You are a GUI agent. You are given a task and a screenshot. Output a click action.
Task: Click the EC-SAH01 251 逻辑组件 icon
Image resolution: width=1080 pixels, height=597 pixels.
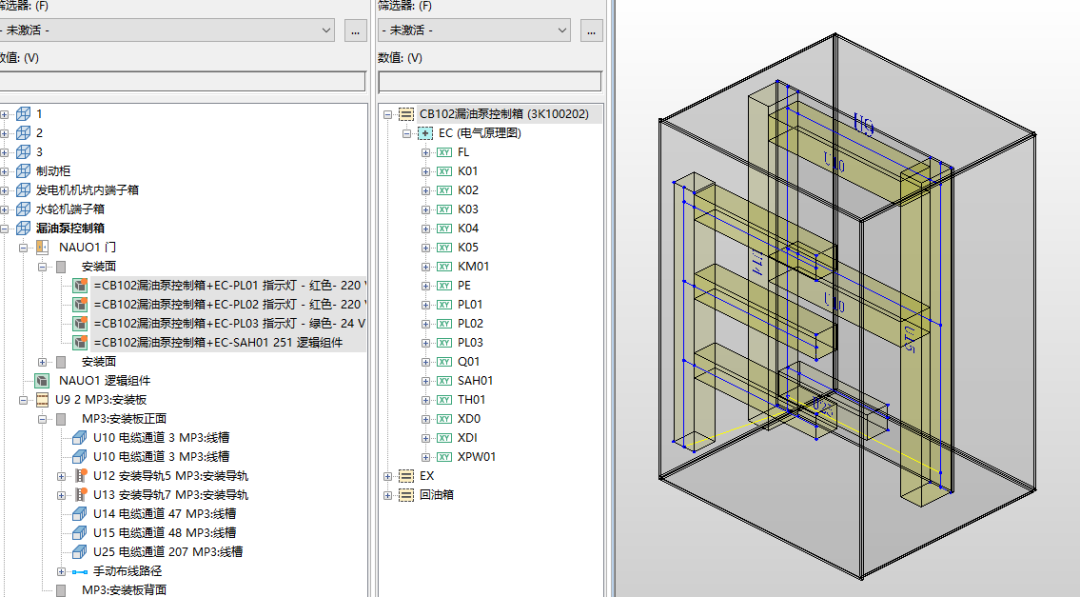[80, 342]
